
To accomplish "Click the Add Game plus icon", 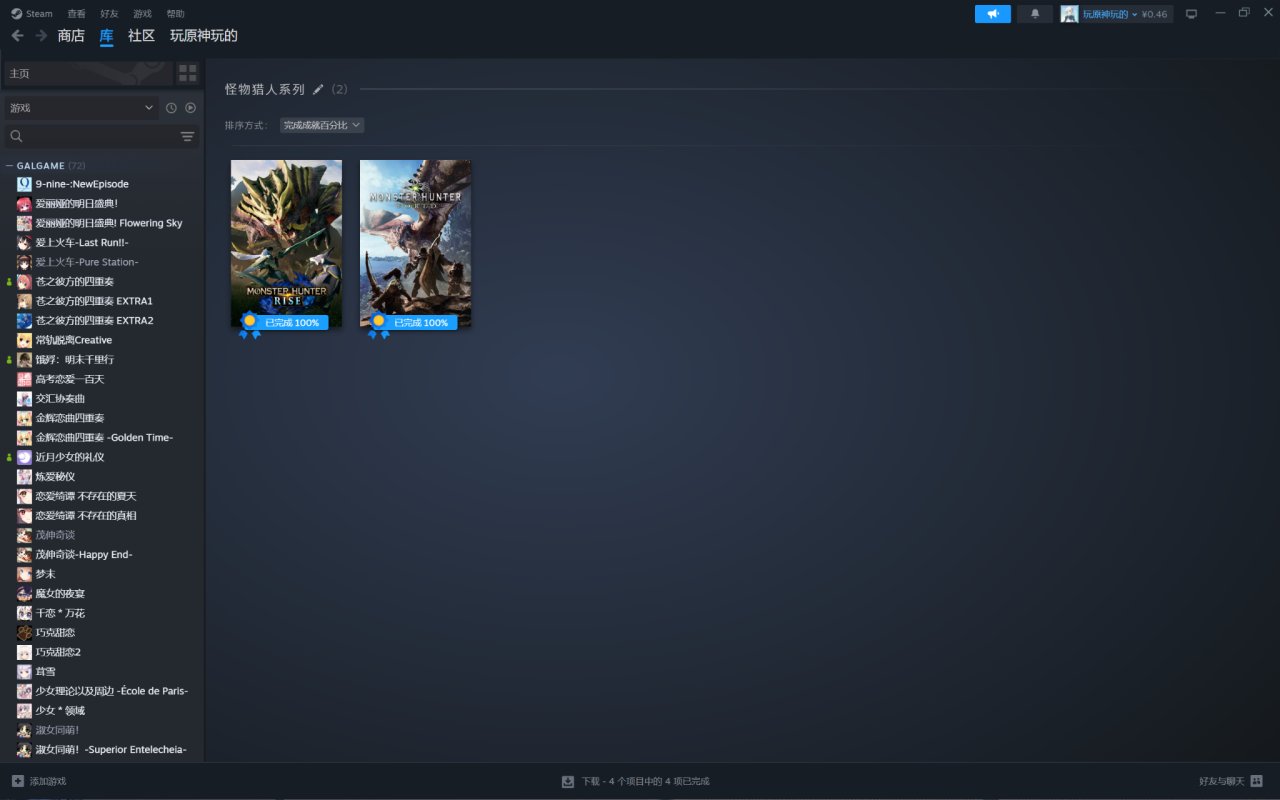I will tap(18, 781).
